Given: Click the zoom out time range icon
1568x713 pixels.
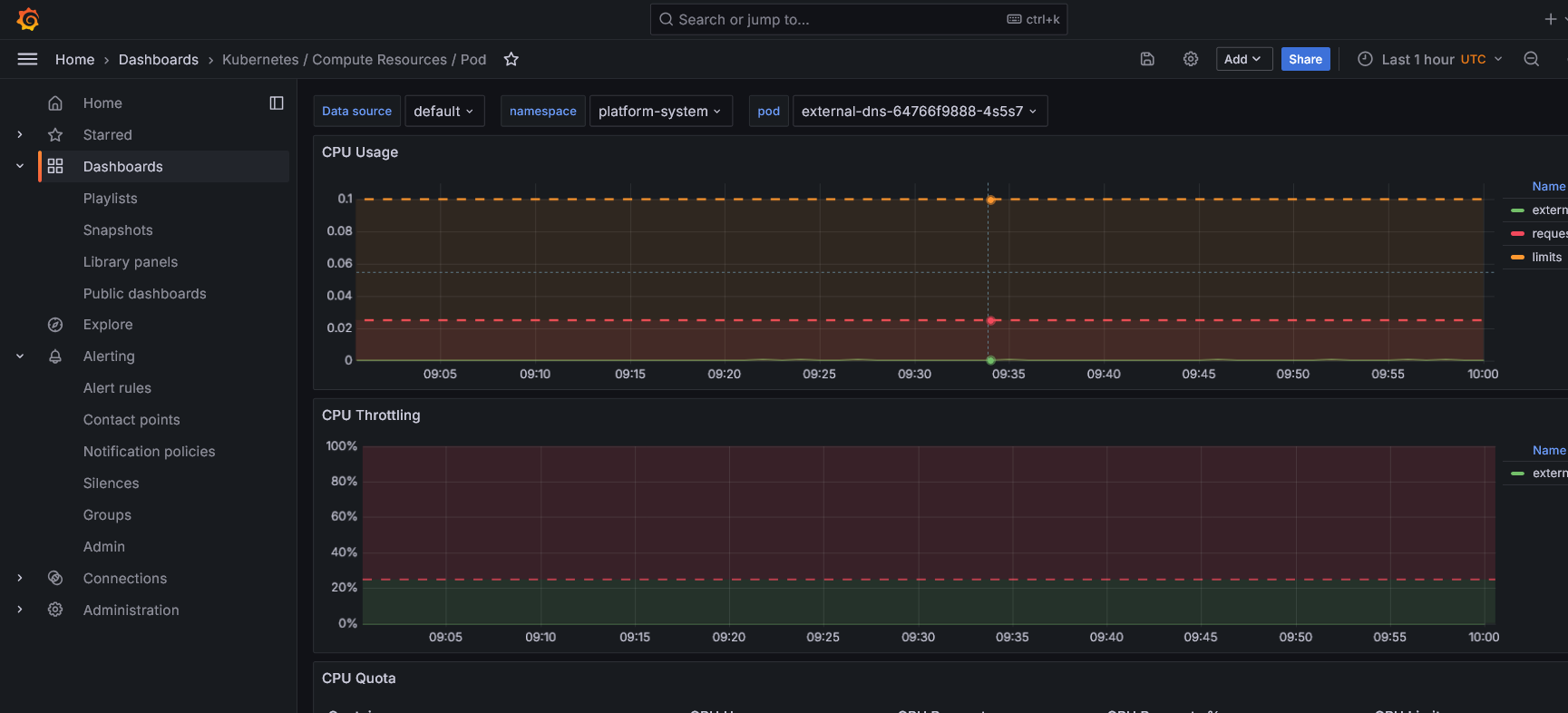Looking at the screenshot, I should (1532, 59).
